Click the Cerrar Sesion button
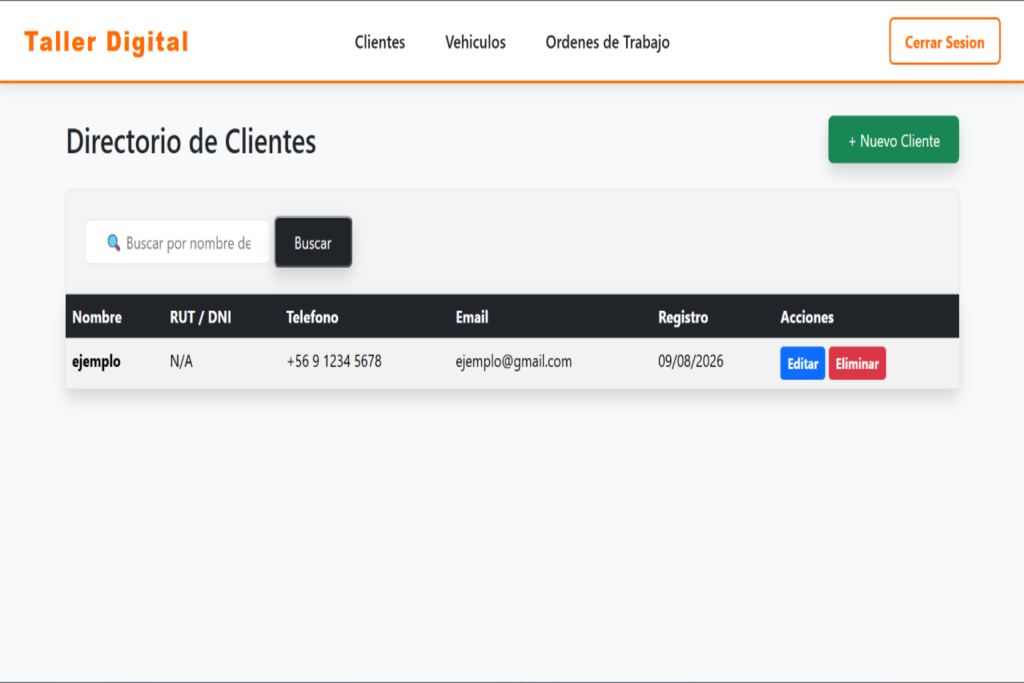This screenshot has height=683, width=1024. point(944,41)
